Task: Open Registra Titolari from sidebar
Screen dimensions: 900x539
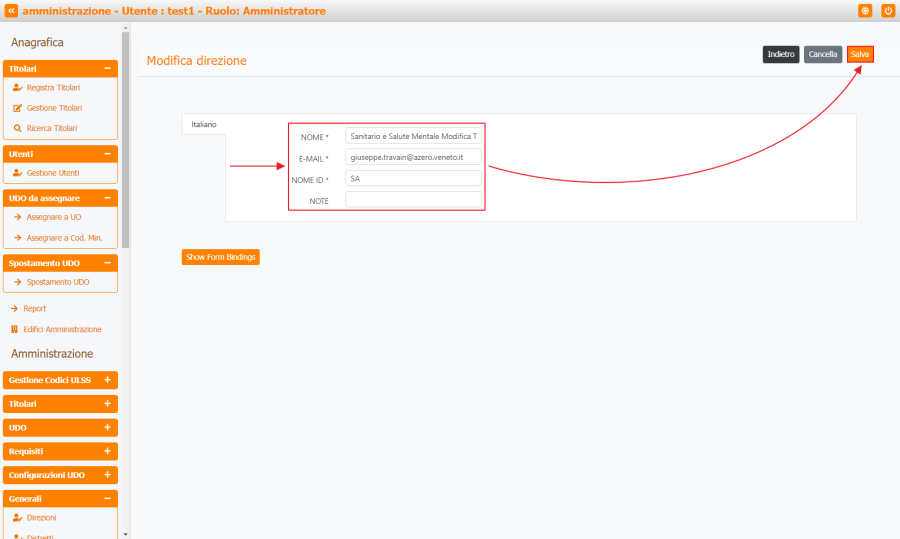Action: (x=53, y=88)
